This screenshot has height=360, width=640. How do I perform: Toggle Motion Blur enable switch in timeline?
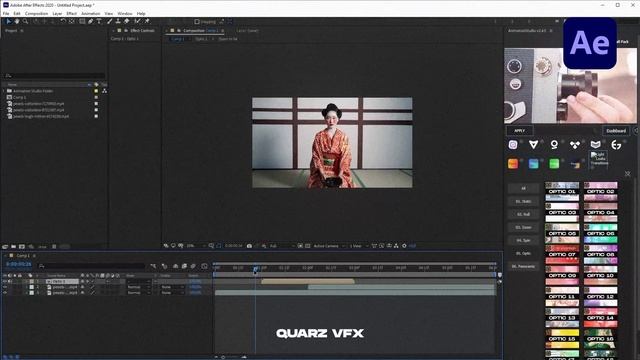tap(193, 266)
